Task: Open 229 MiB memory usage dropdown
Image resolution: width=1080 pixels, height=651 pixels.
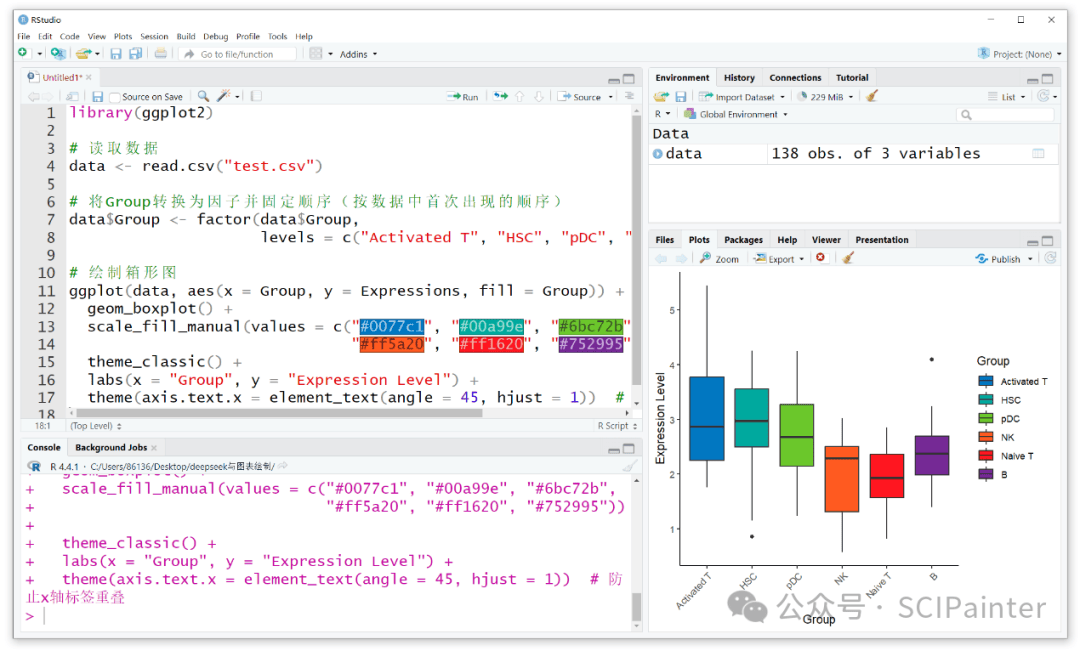Action: [825, 97]
